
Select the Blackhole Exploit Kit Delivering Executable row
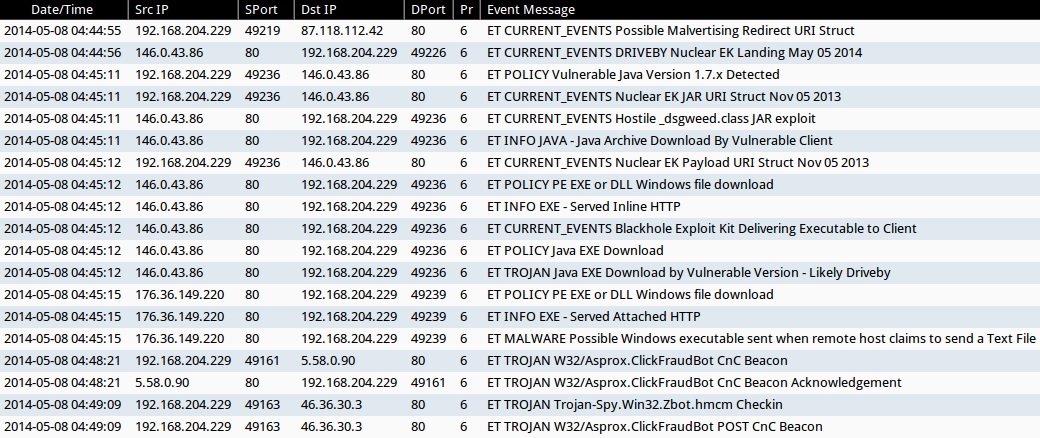701,229
